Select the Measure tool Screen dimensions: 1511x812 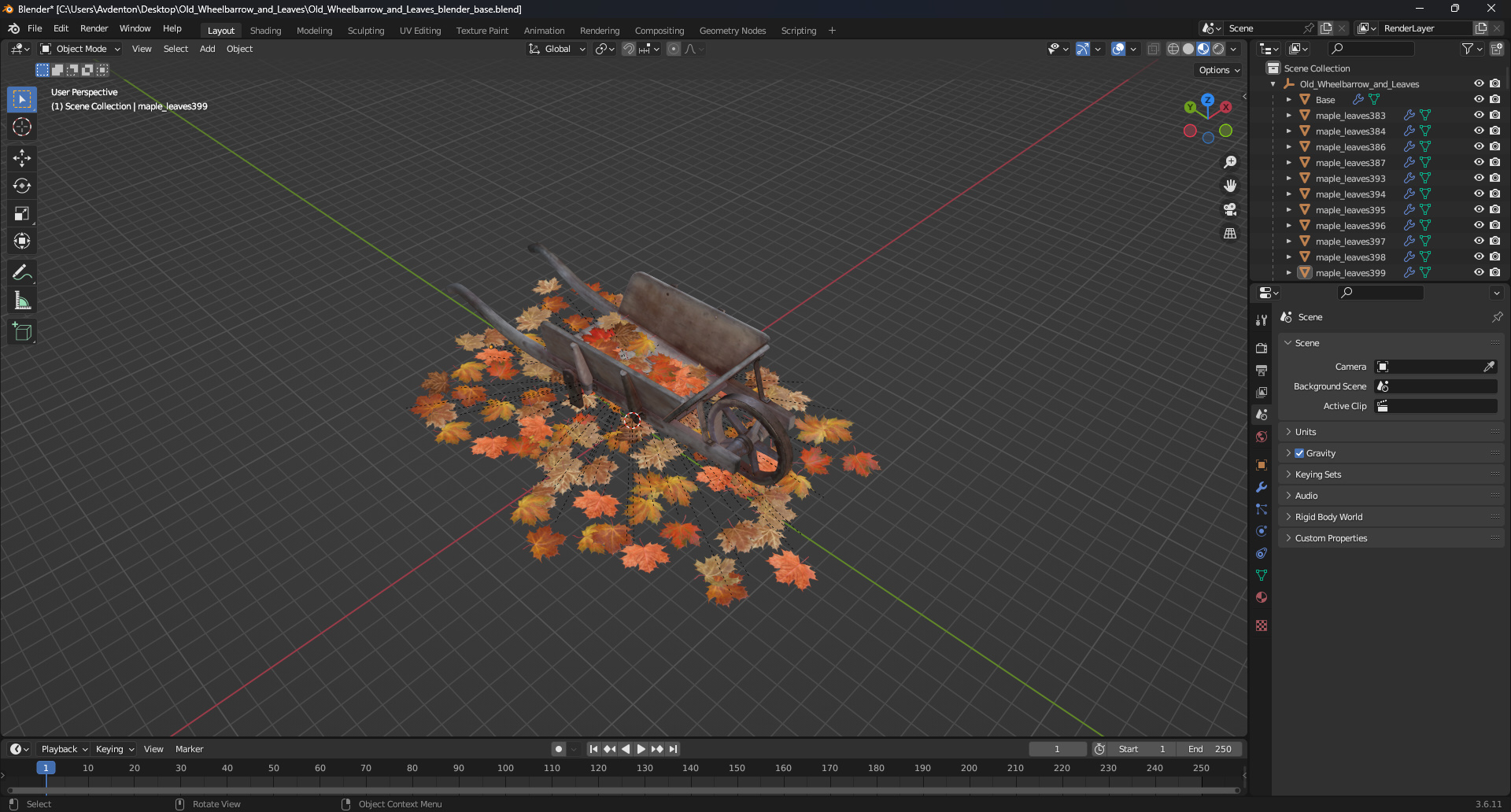[x=22, y=301]
